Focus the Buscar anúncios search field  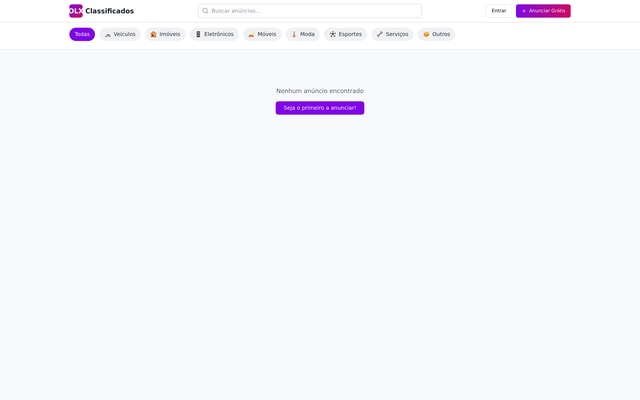tap(314, 11)
